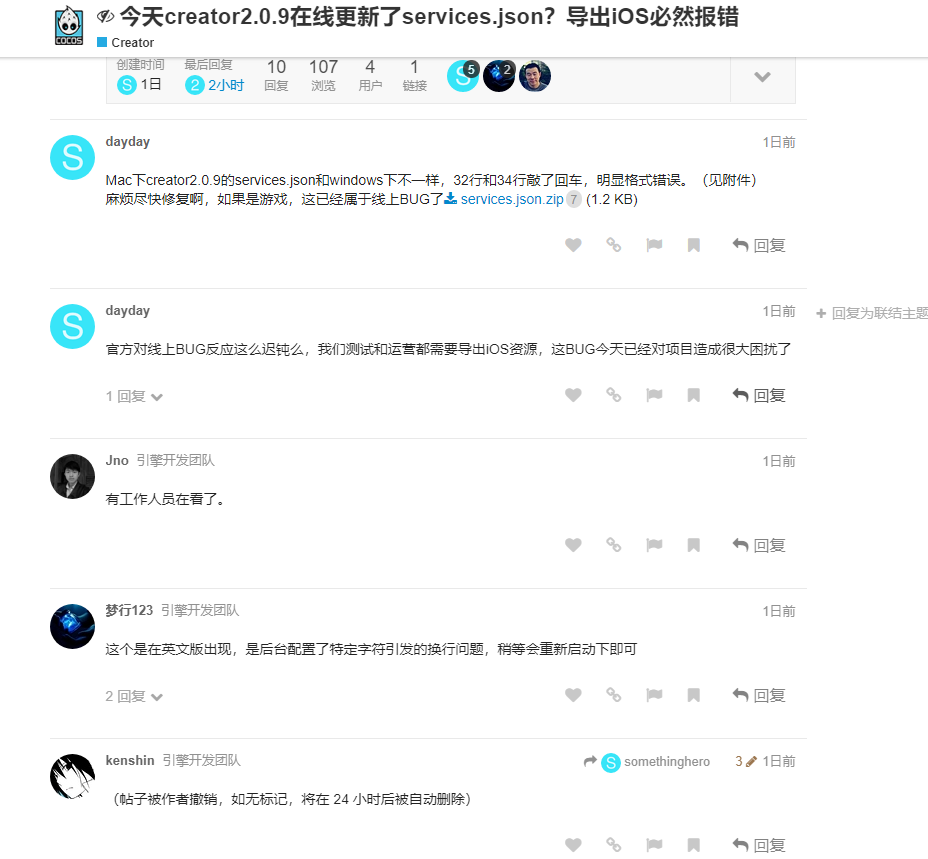Bookmark dayday's second post
The height and width of the screenshot is (859, 928).
tap(694, 395)
